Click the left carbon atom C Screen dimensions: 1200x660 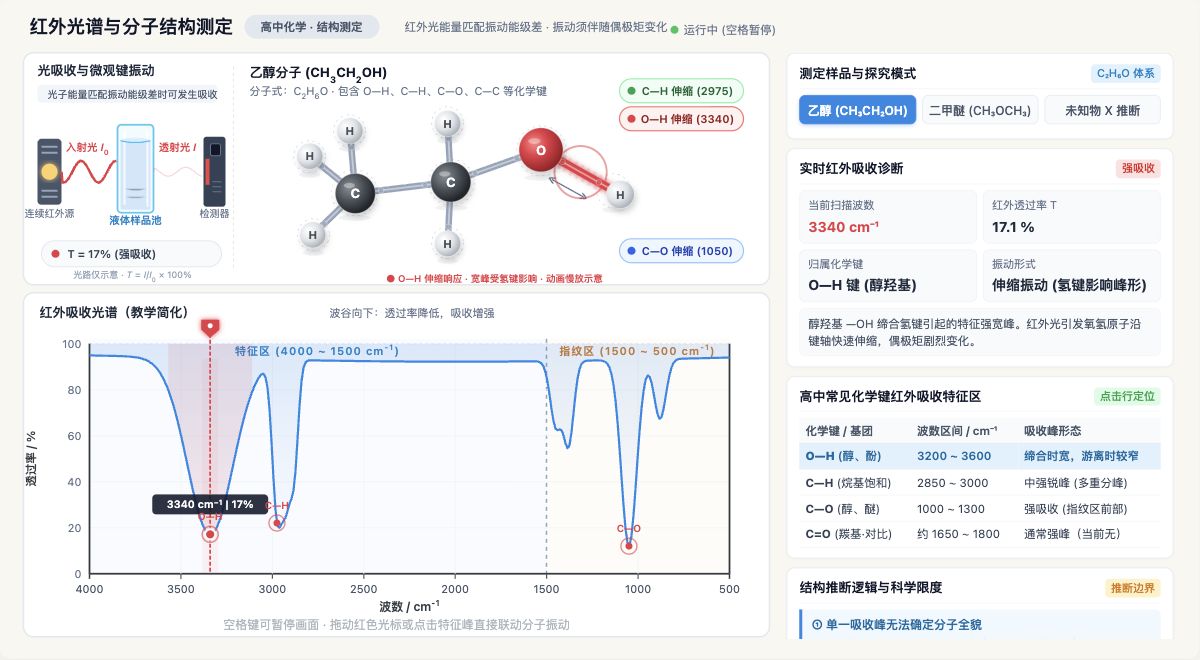point(356,192)
